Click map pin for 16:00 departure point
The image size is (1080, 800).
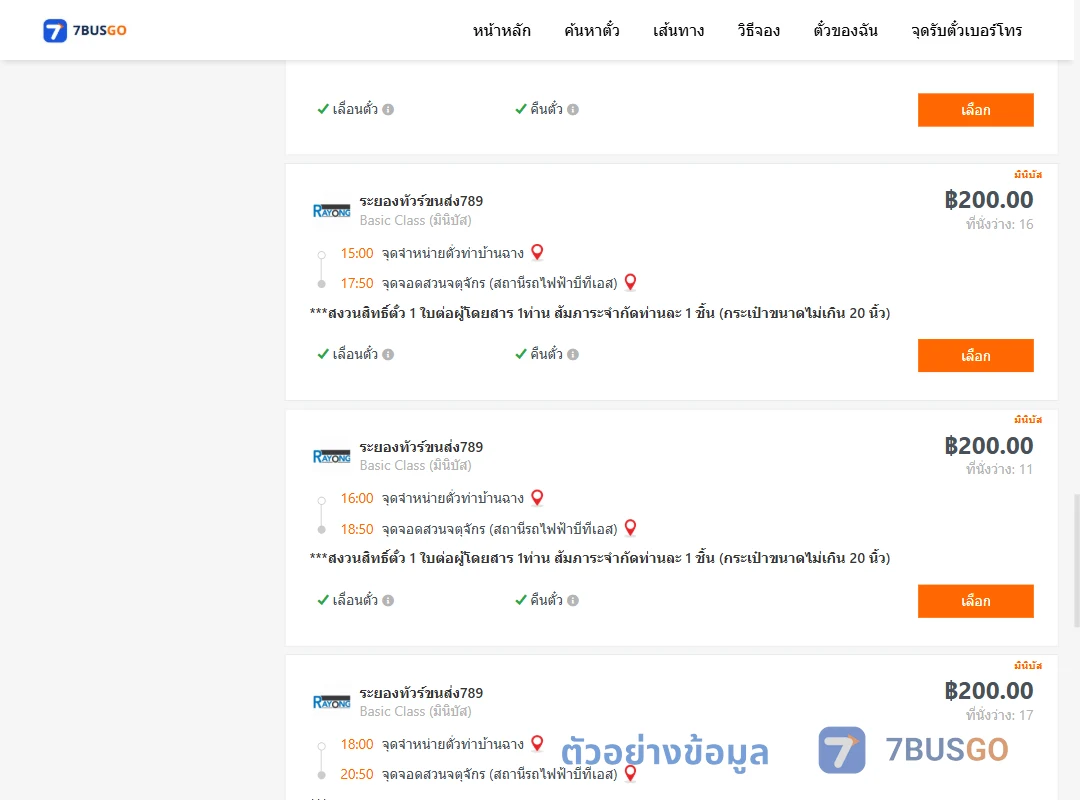pyautogui.click(x=537, y=498)
